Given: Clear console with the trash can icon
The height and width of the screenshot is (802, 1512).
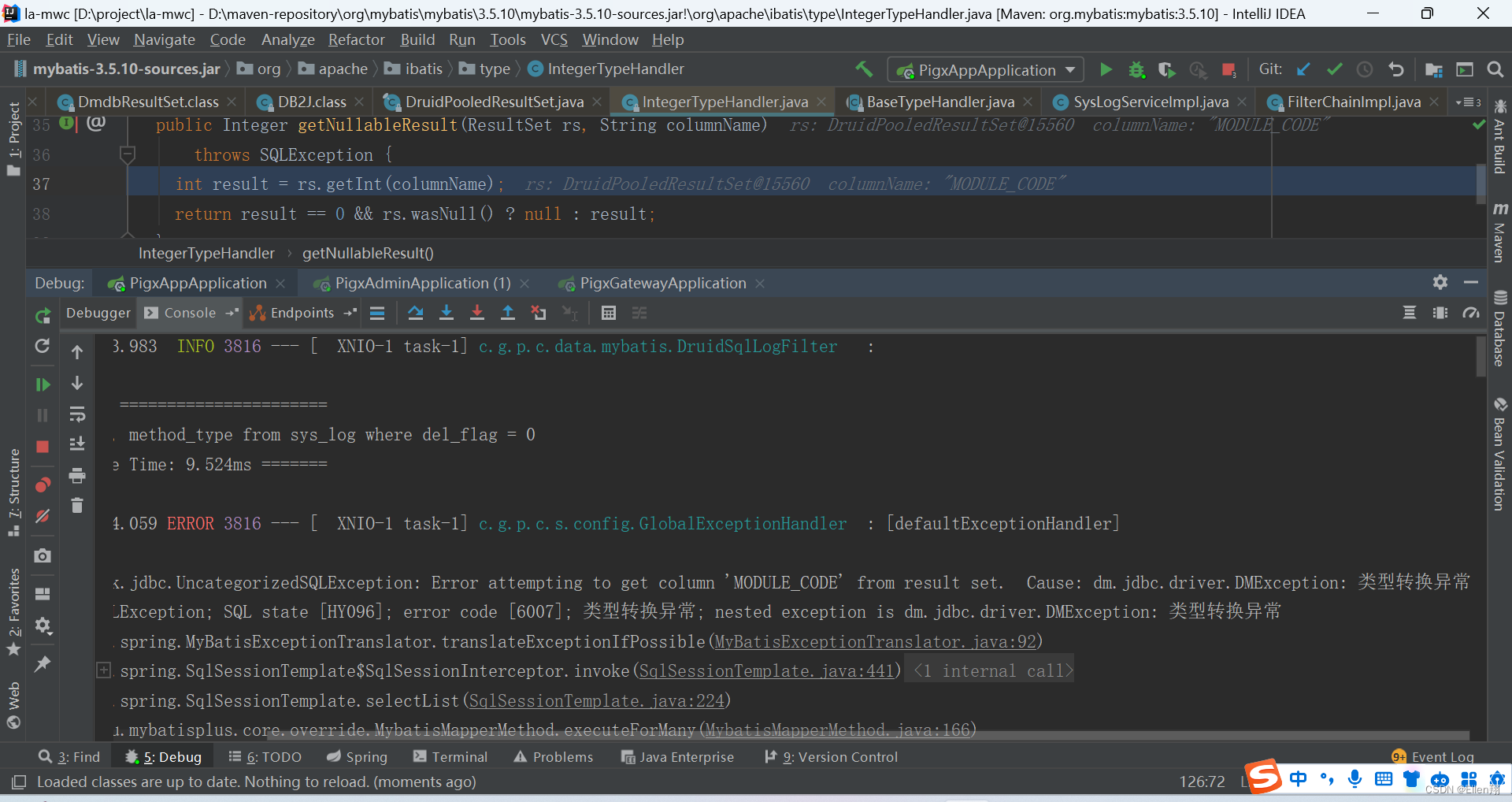Looking at the screenshot, I should coord(77,505).
